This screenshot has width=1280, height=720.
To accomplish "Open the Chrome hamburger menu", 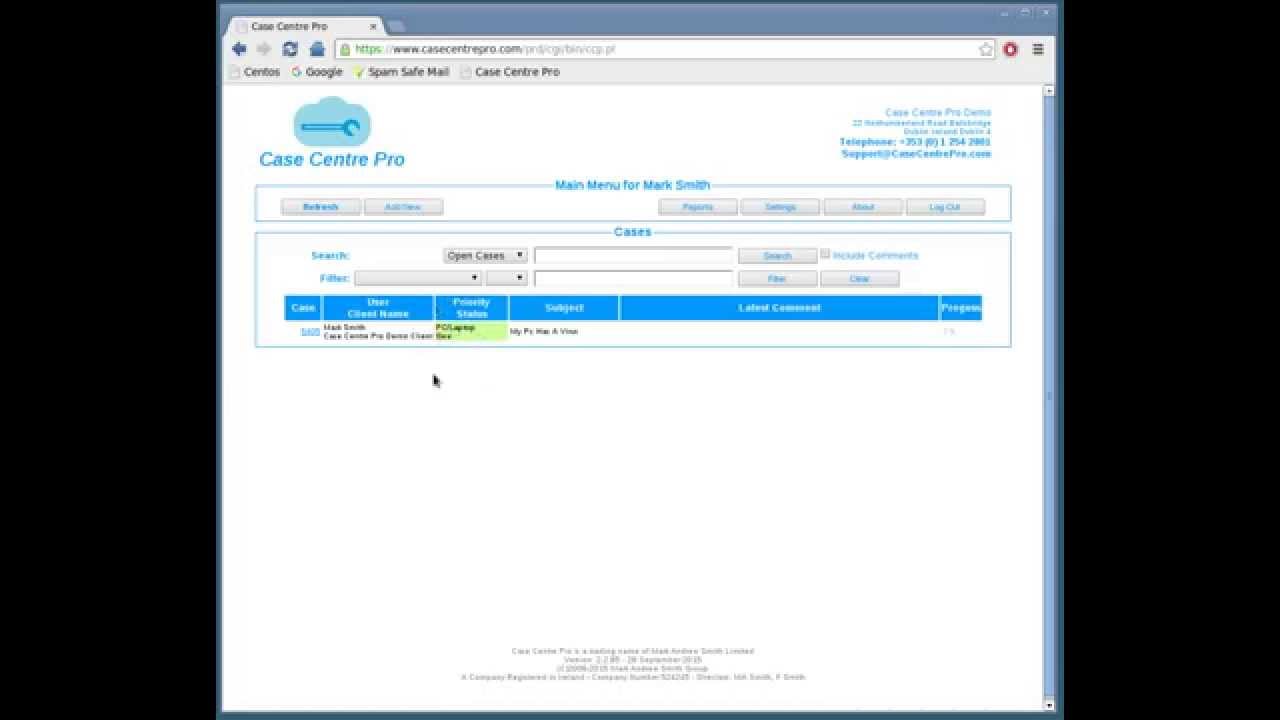I will 1038,49.
